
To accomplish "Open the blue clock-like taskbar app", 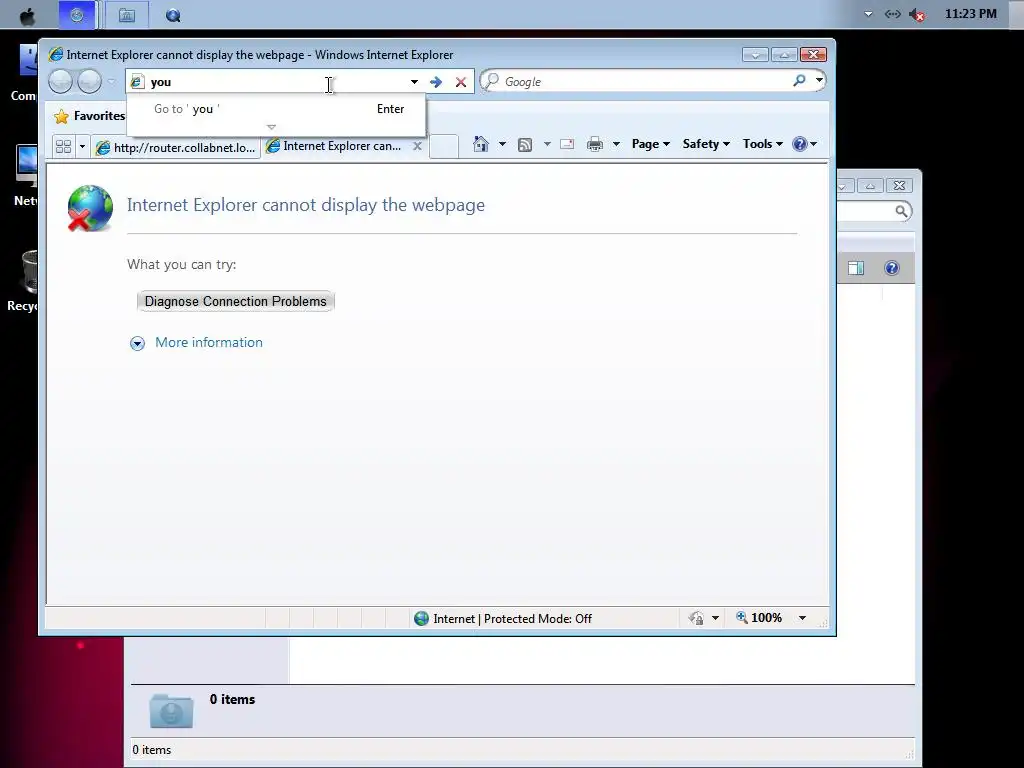I will [77, 14].
